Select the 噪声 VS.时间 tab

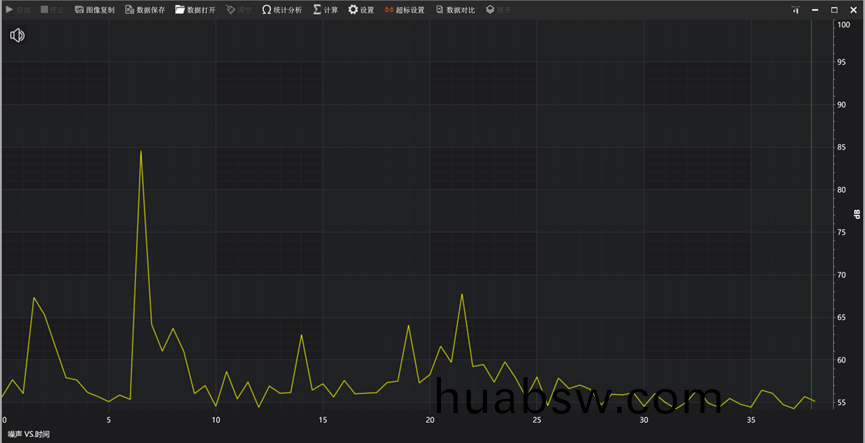[29, 435]
